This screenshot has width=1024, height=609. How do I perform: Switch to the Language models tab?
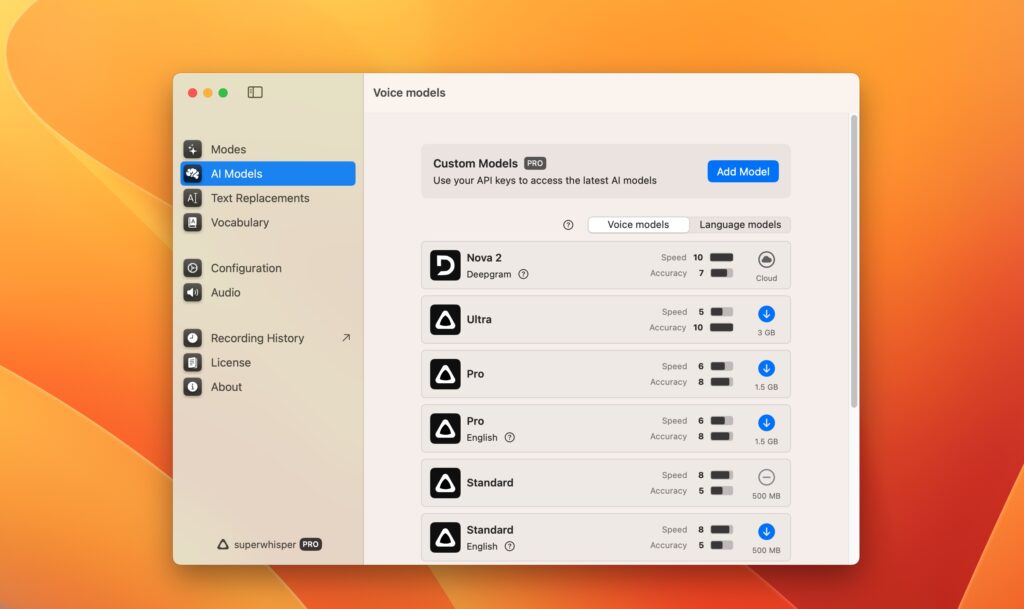(x=740, y=224)
